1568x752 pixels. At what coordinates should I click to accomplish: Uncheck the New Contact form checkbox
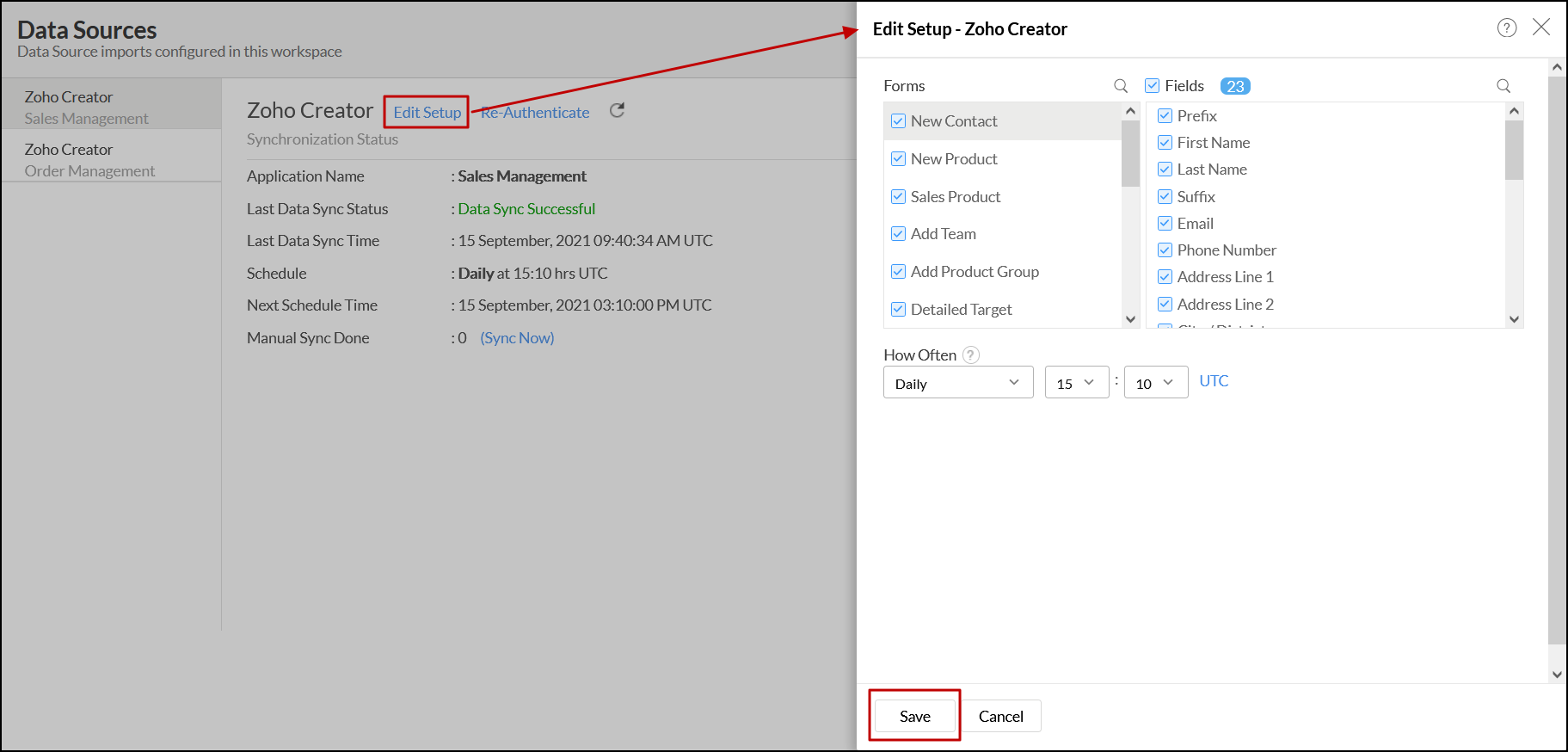pos(898,121)
